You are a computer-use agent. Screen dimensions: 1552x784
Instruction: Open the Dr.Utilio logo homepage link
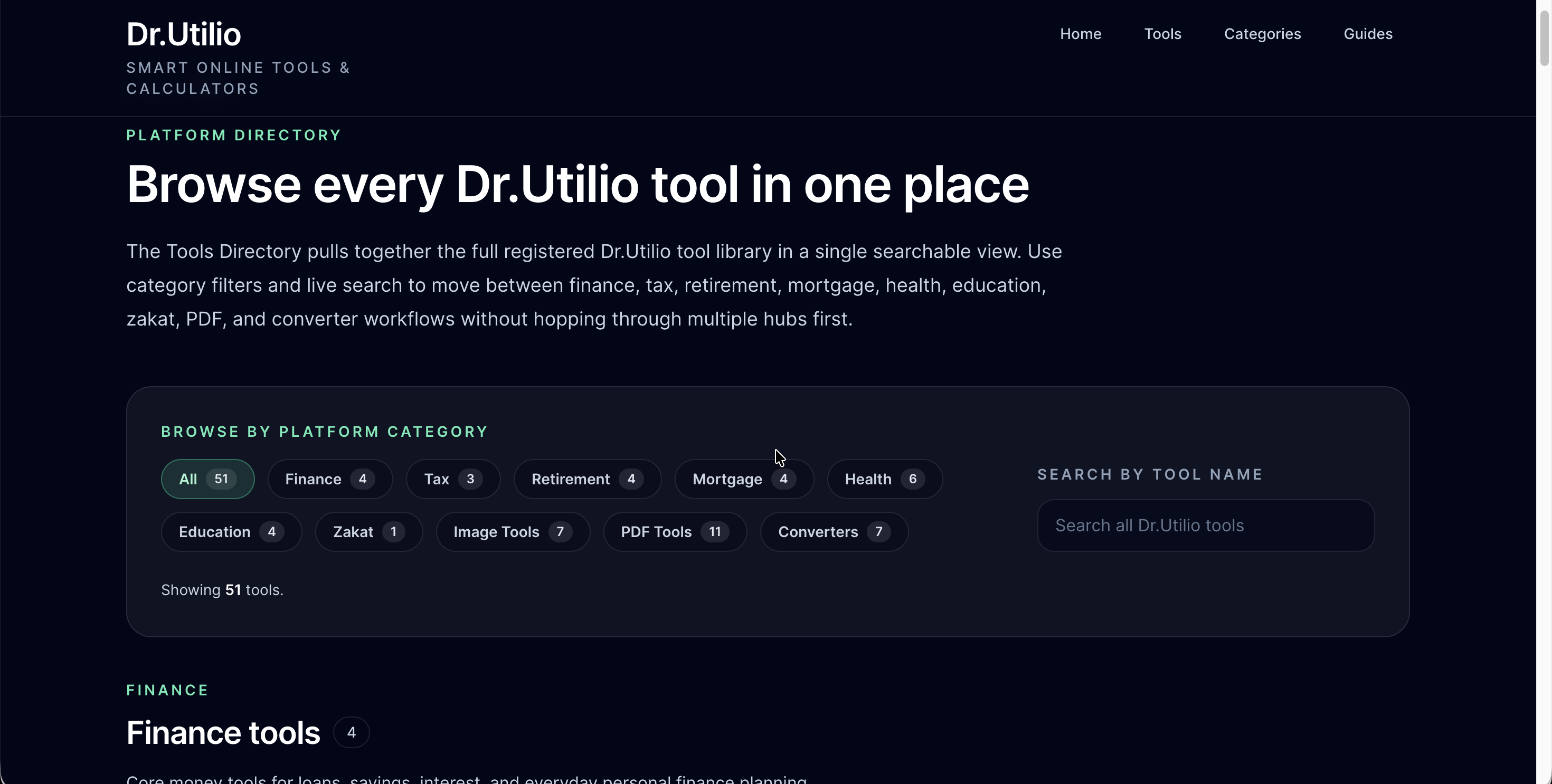click(x=183, y=34)
